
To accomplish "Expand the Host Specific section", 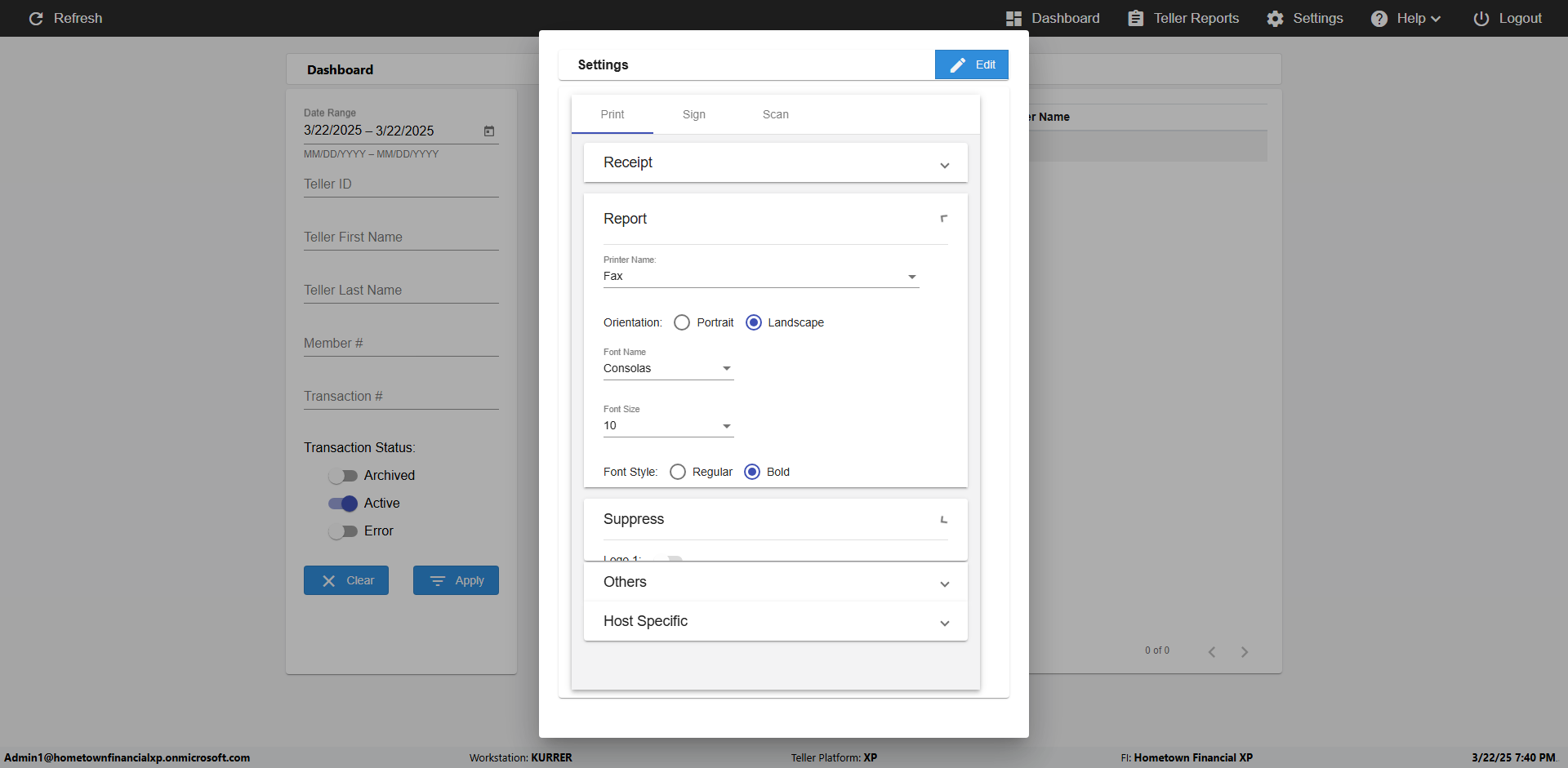I will (x=776, y=621).
